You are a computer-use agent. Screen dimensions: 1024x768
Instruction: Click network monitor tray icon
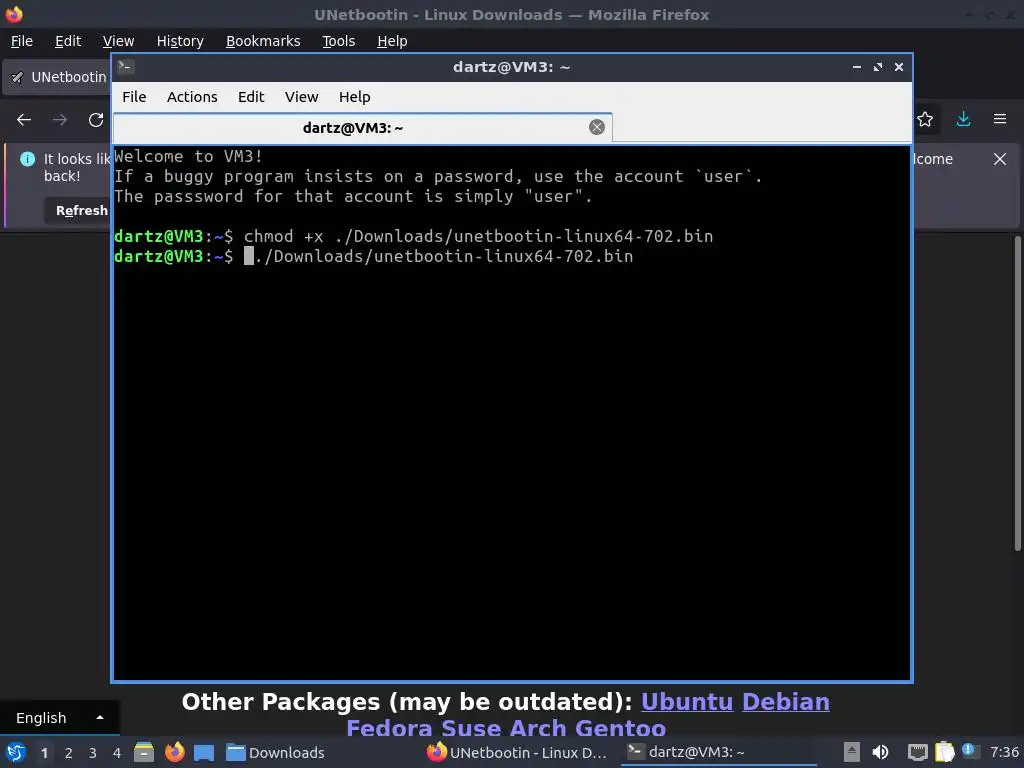(x=918, y=752)
